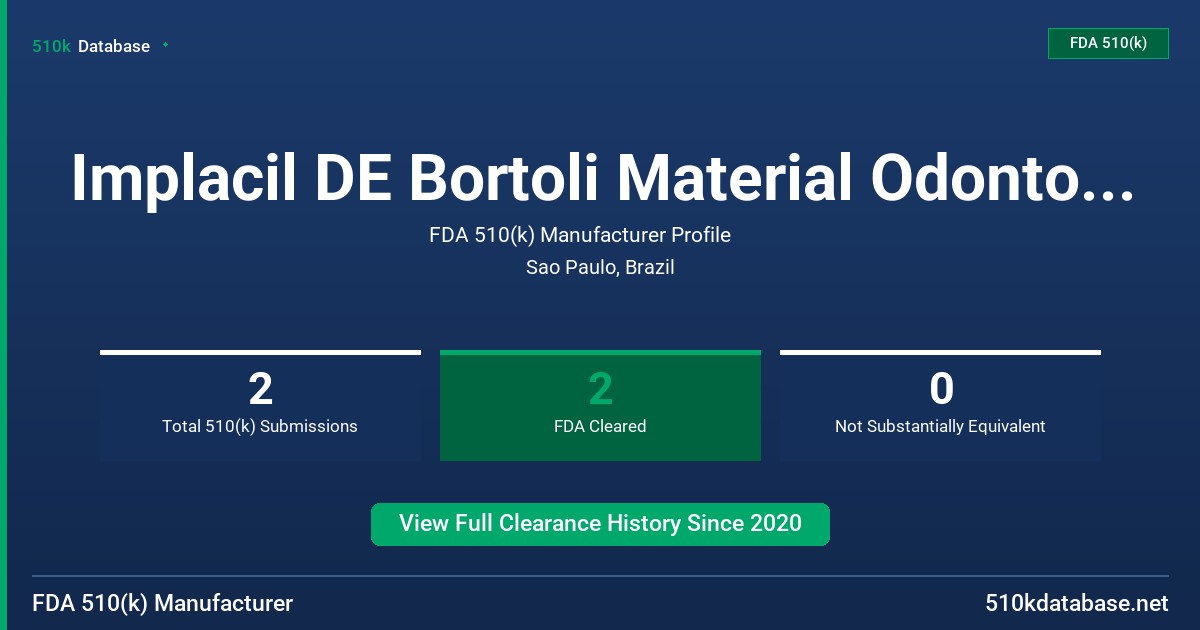Click the FDA 510(k) Manufacturer Profile subtitle

580,235
